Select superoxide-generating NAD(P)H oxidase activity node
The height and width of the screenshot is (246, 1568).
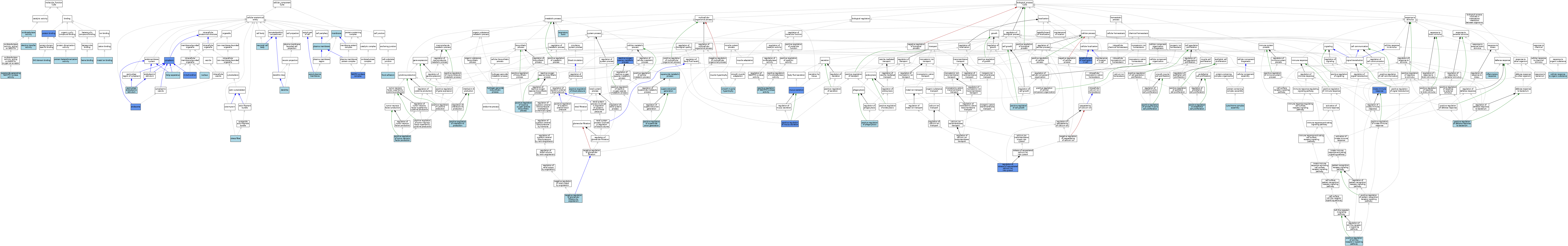click(x=10, y=75)
